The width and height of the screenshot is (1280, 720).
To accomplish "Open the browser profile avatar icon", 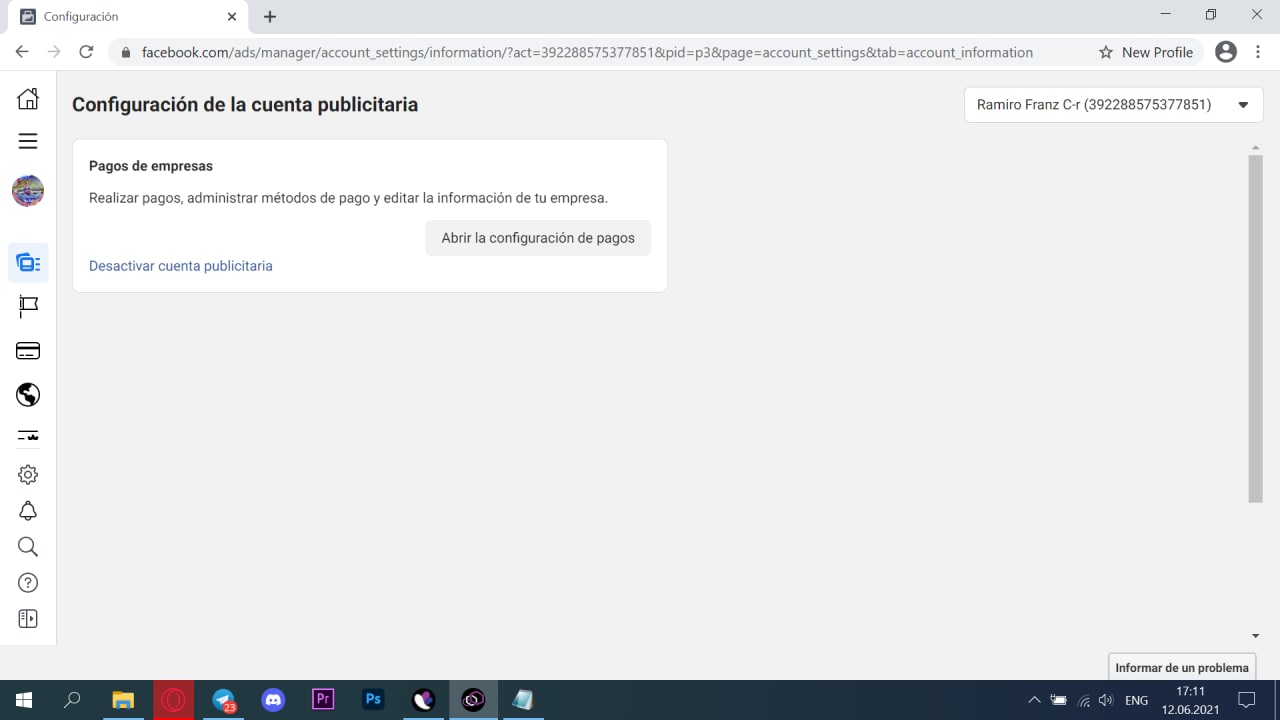I will pyautogui.click(x=1226, y=52).
